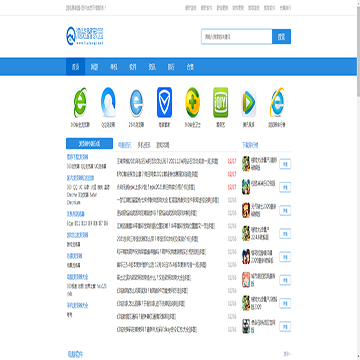Click the site logo beside liulanqi.net
Viewport: 360px width, 360px height.
[85, 36]
